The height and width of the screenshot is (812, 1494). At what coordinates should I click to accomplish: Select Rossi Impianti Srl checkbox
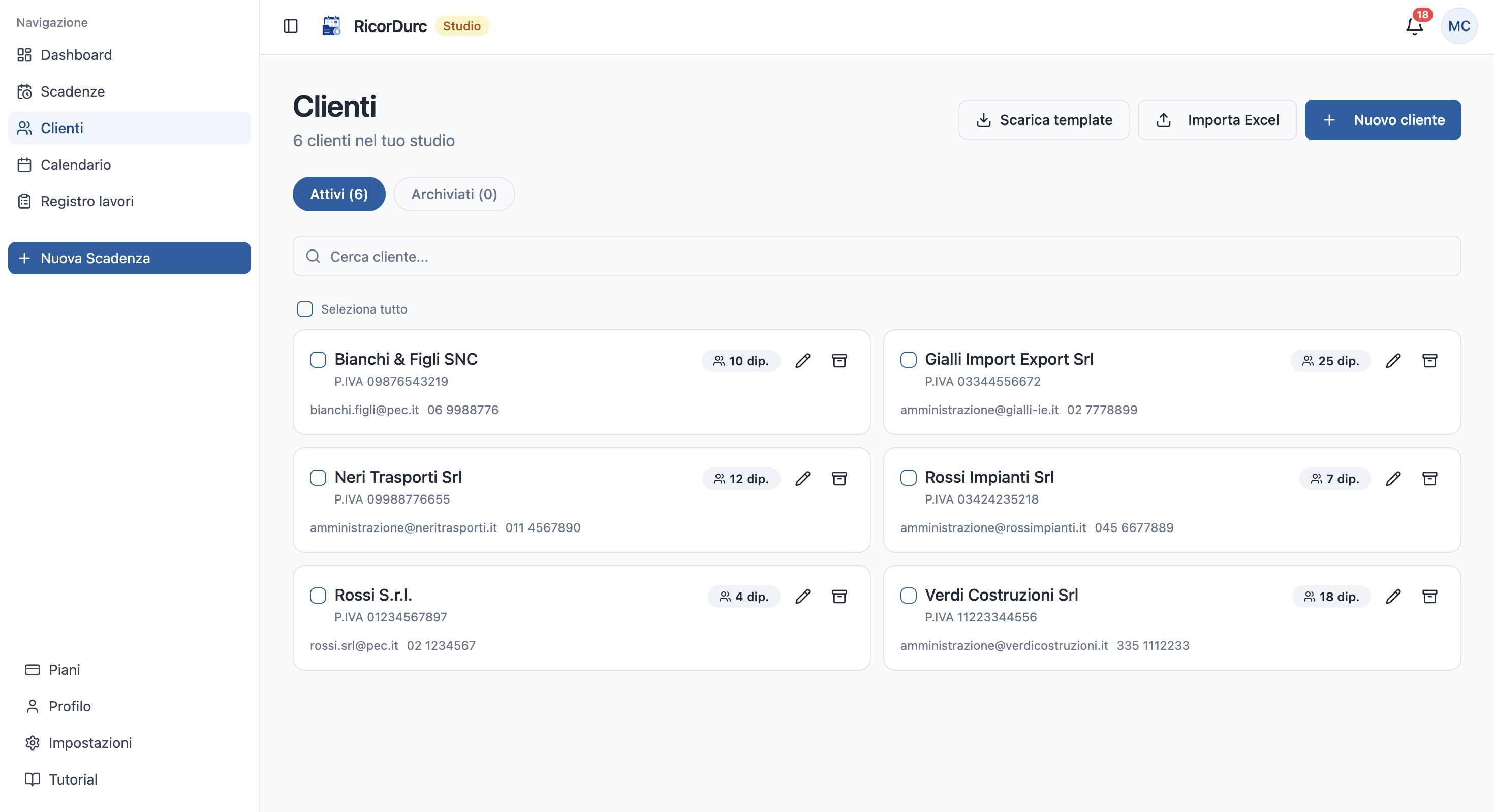(908, 477)
